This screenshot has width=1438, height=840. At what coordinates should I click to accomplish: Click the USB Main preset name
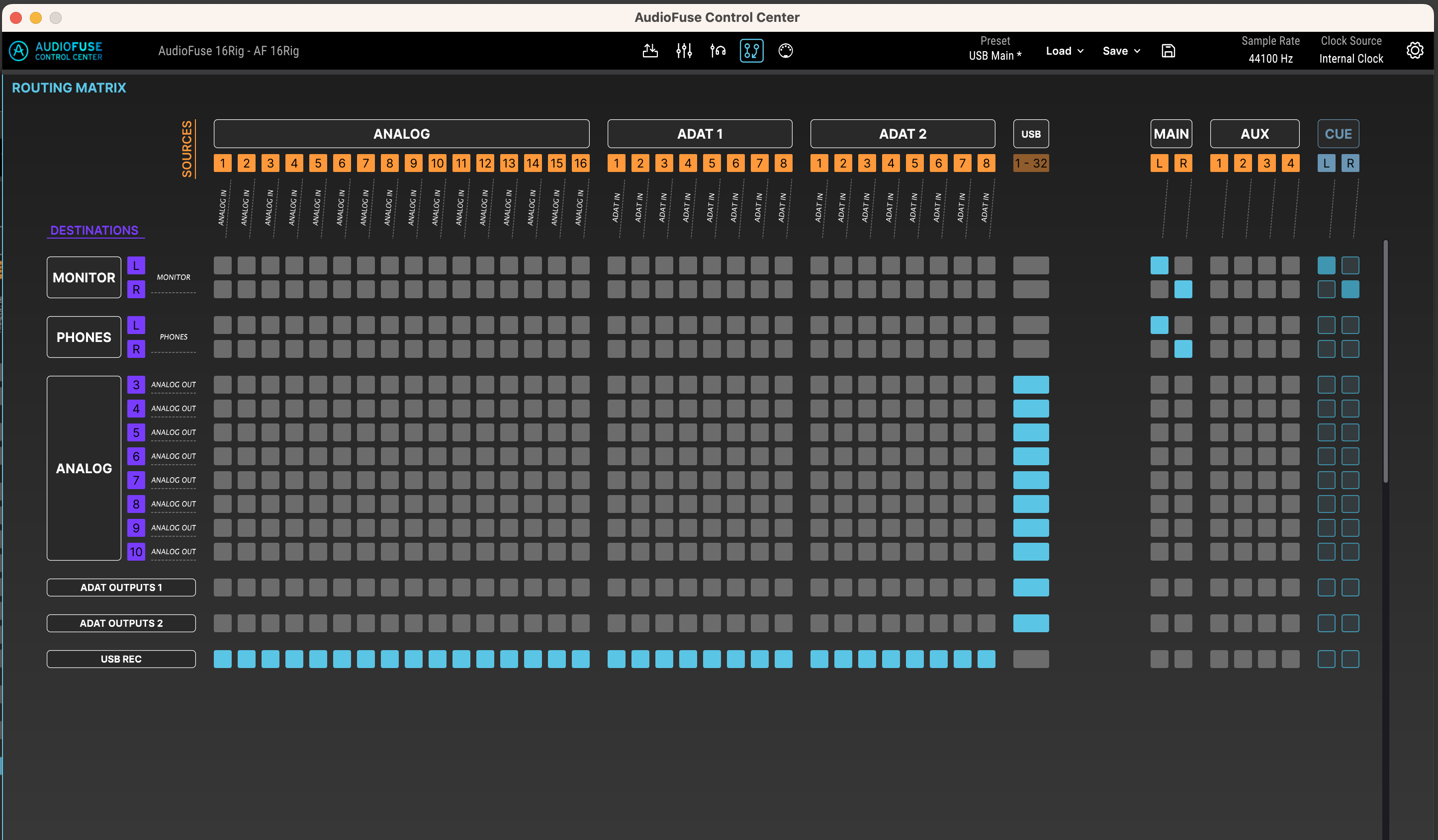[x=994, y=56]
